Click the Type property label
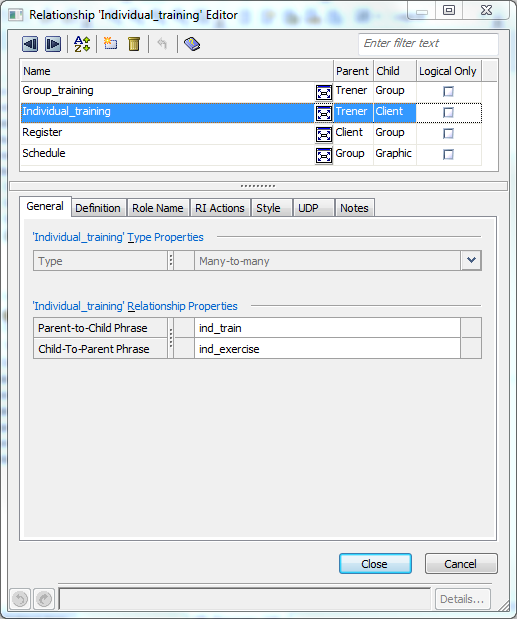Image resolution: width=517 pixels, height=619 pixels. [50, 261]
